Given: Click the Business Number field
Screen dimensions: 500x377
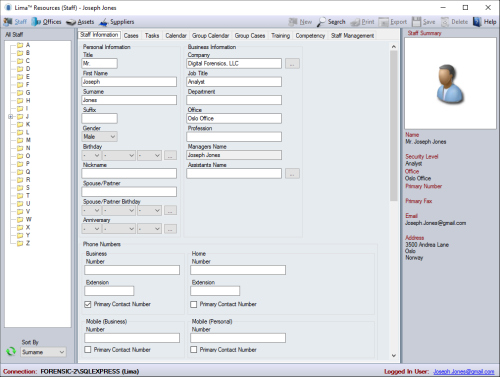Looking at the screenshot, I should tap(132, 270).
